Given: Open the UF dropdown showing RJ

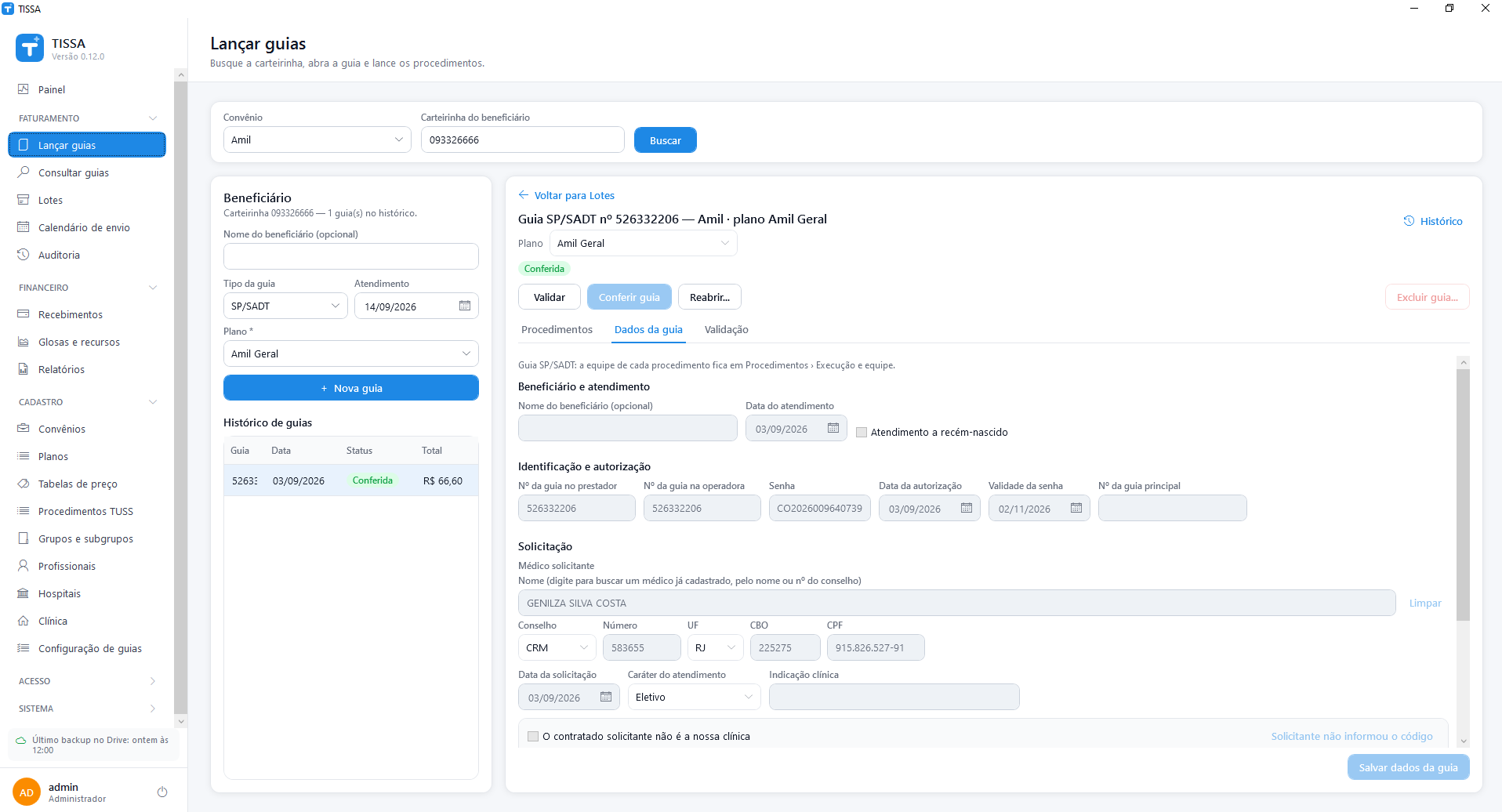Looking at the screenshot, I should [715, 647].
